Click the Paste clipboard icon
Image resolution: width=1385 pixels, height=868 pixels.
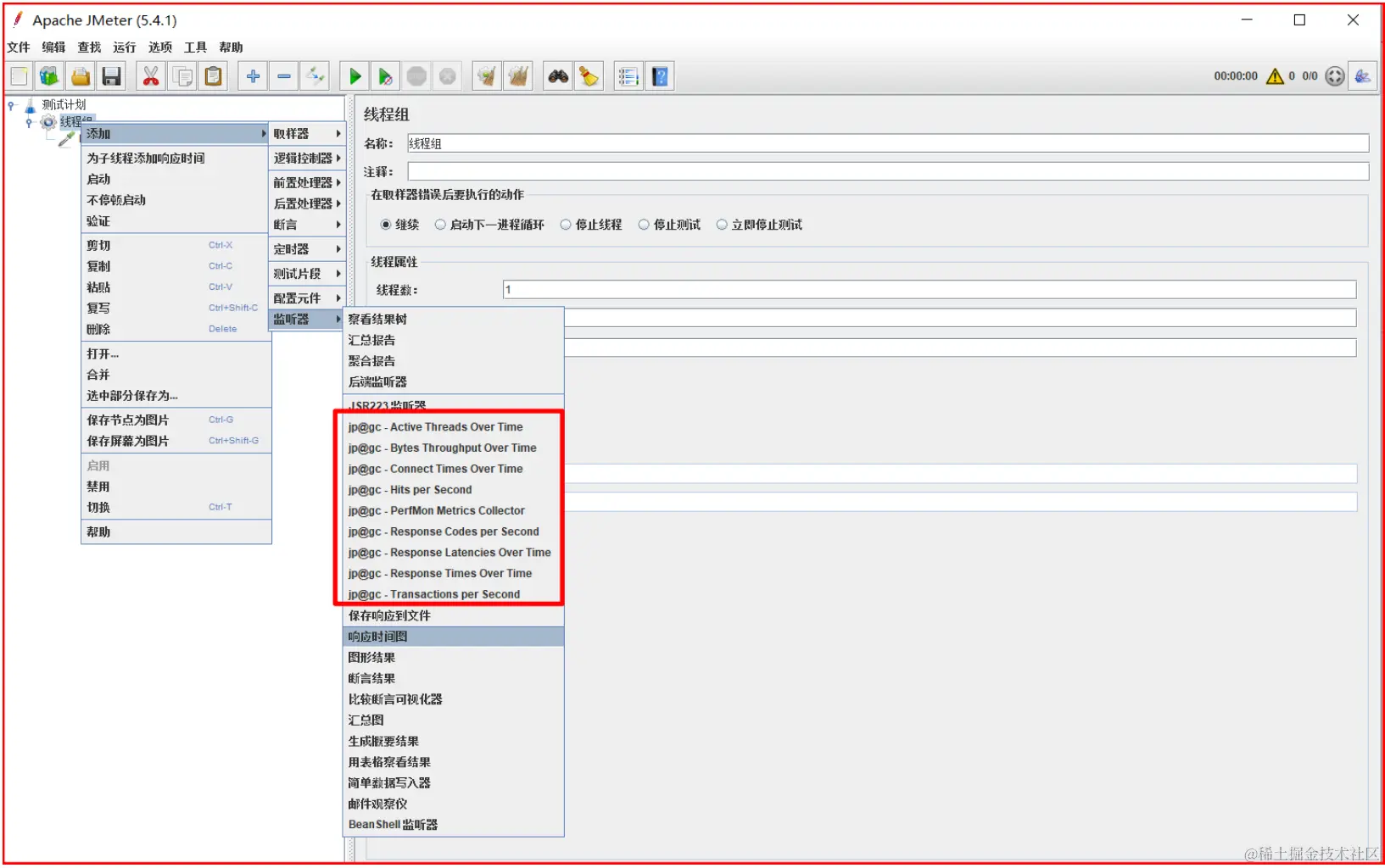(x=214, y=76)
